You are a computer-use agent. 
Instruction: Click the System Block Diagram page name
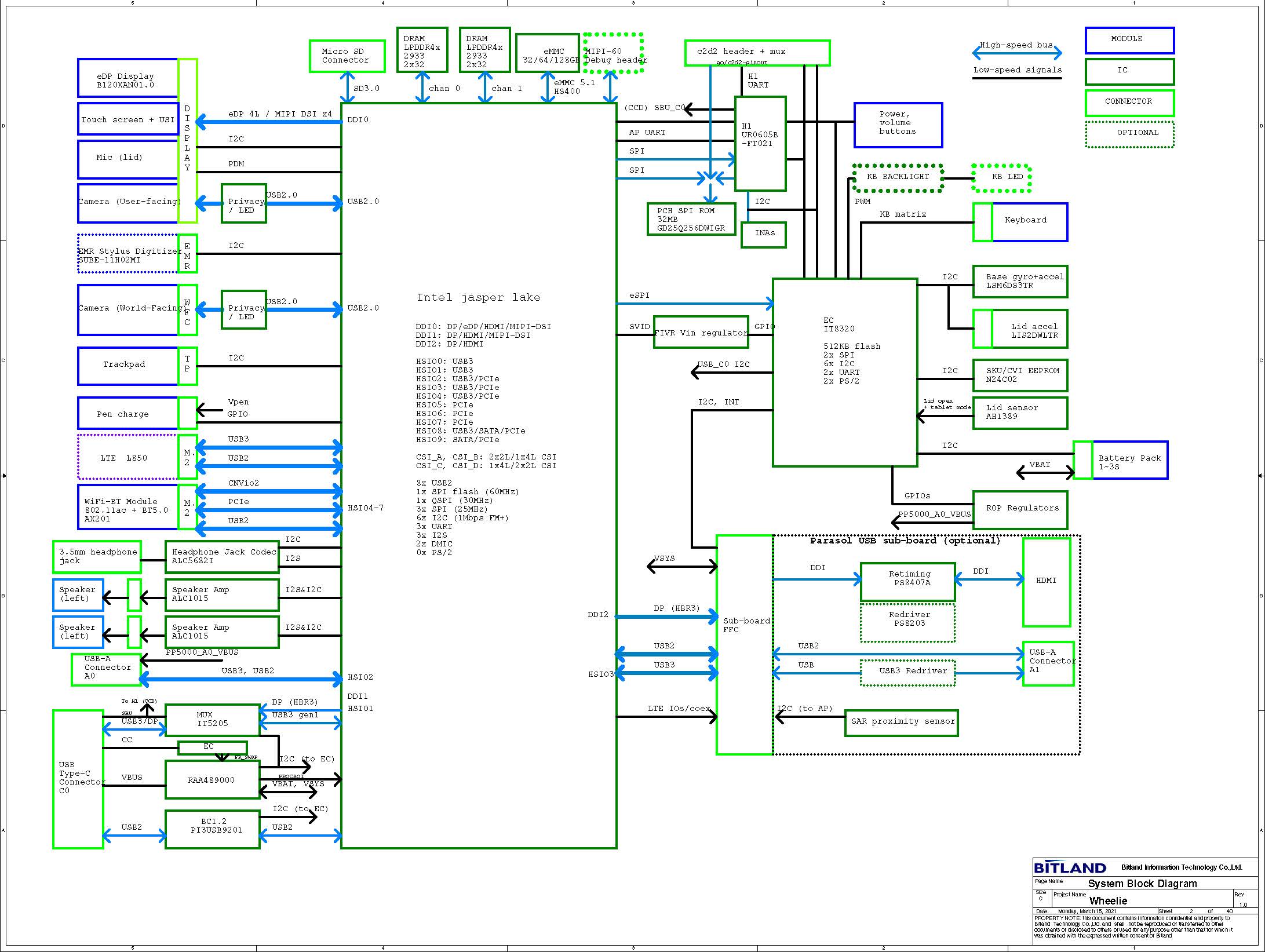1142,884
